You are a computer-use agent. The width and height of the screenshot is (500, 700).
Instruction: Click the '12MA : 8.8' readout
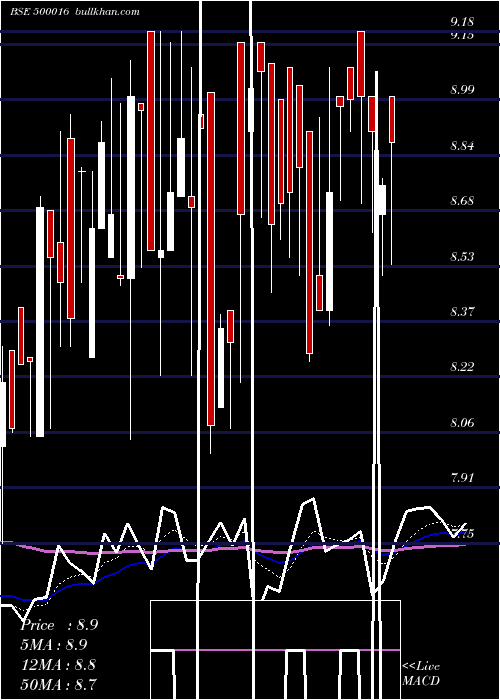[58, 664]
